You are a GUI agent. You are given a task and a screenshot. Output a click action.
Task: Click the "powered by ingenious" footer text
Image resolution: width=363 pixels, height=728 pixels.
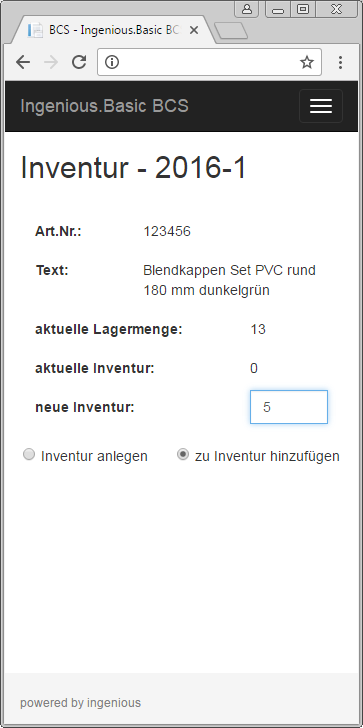(80, 702)
